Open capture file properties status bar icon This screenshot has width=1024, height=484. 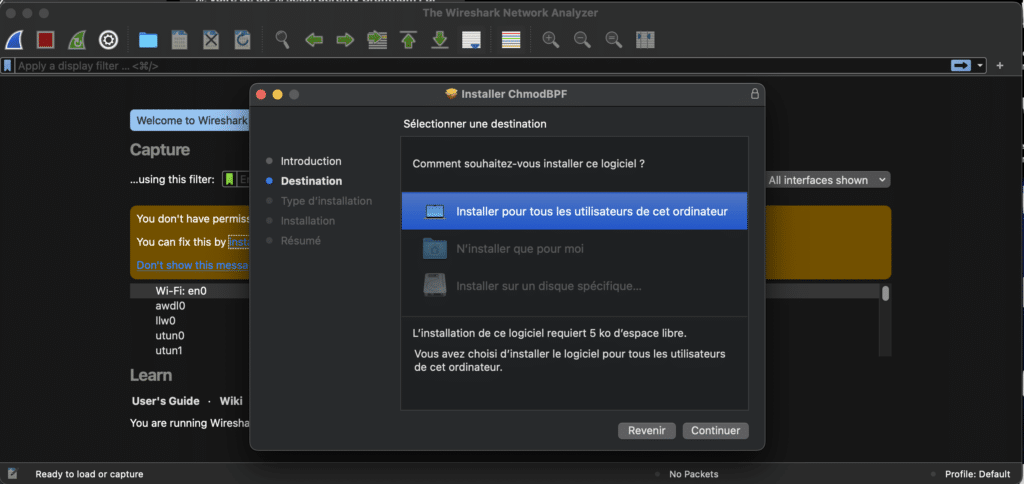tap(12, 474)
